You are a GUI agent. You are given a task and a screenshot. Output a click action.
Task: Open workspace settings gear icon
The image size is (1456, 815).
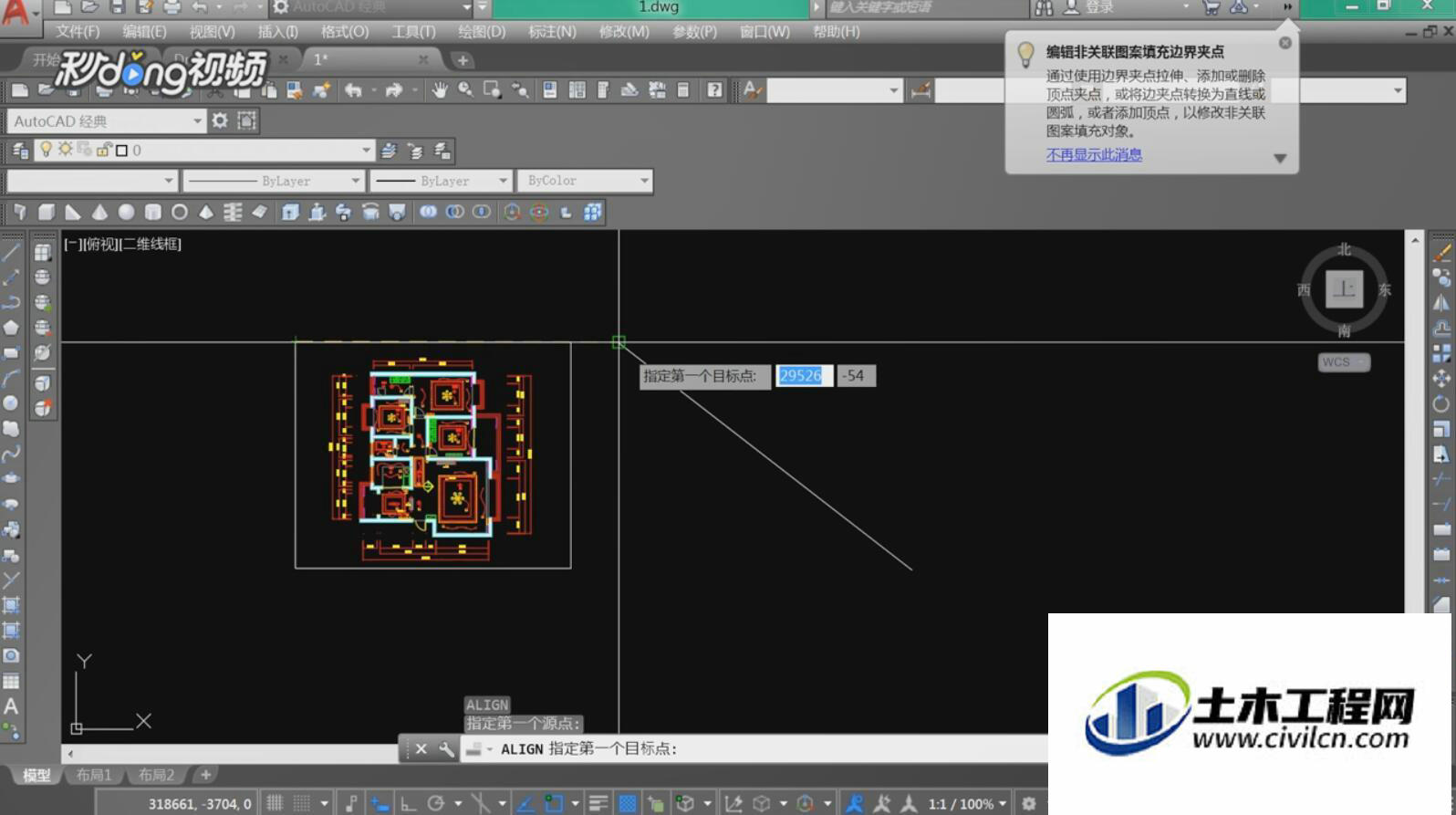(220, 120)
